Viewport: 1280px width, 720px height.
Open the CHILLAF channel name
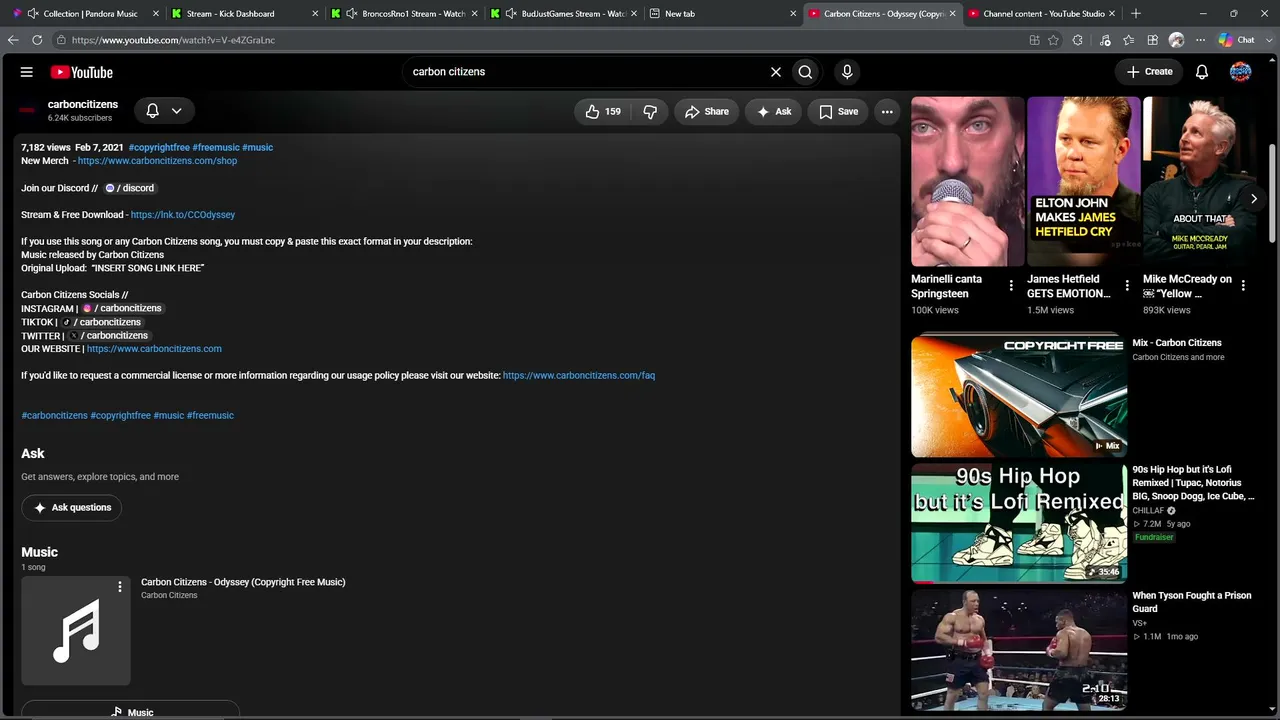pos(1148,511)
